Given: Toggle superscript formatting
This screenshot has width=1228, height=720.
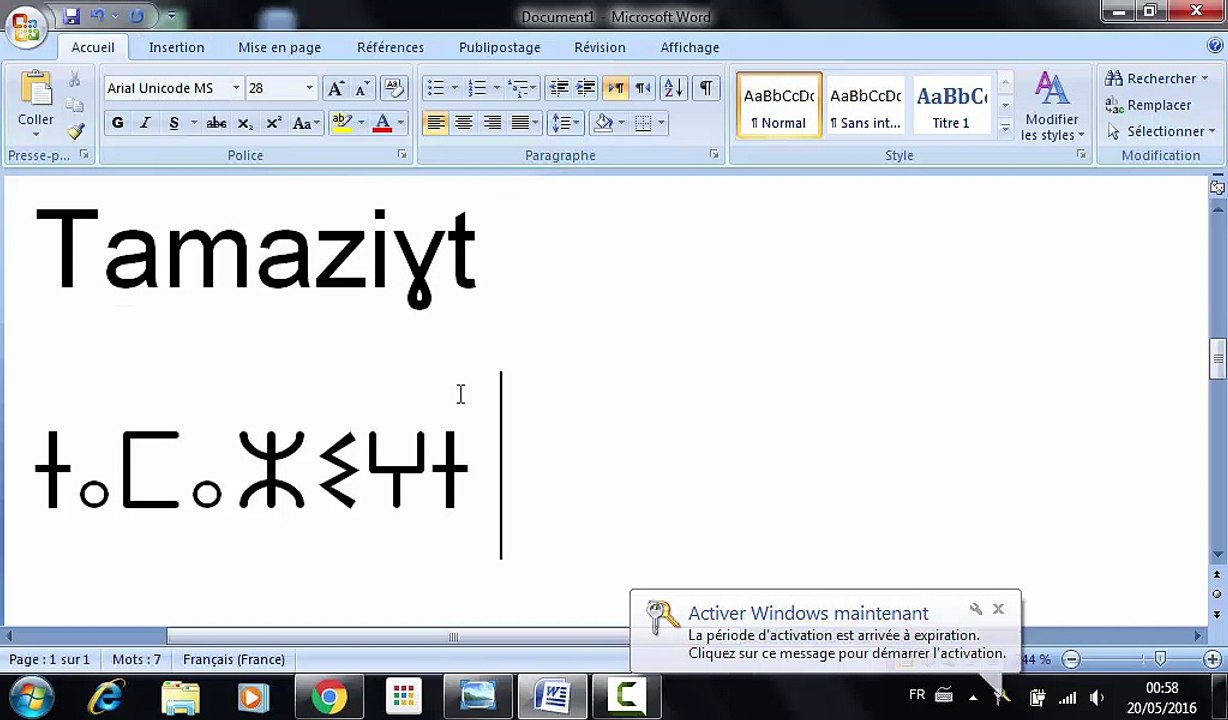Looking at the screenshot, I should (x=273, y=123).
